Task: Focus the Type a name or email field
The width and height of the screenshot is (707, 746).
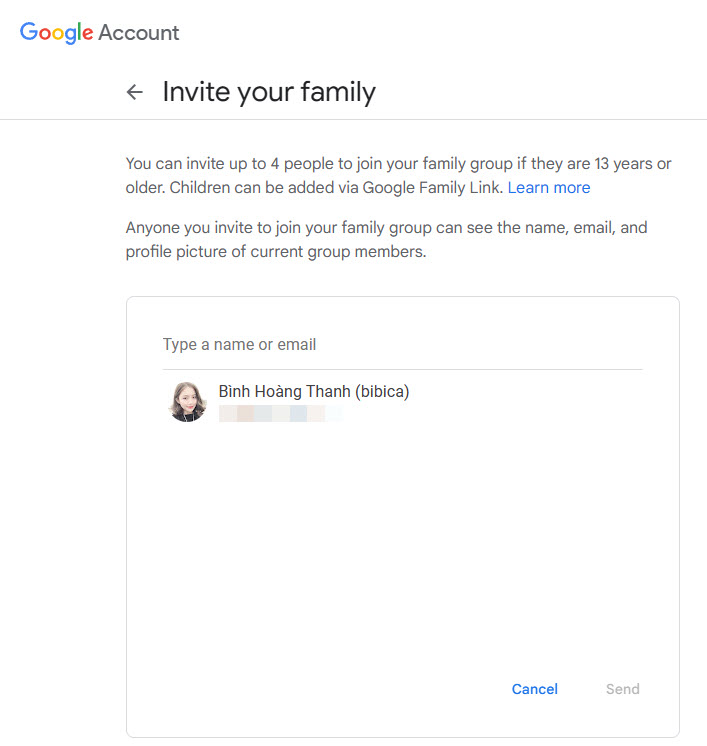Action: pos(400,345)
